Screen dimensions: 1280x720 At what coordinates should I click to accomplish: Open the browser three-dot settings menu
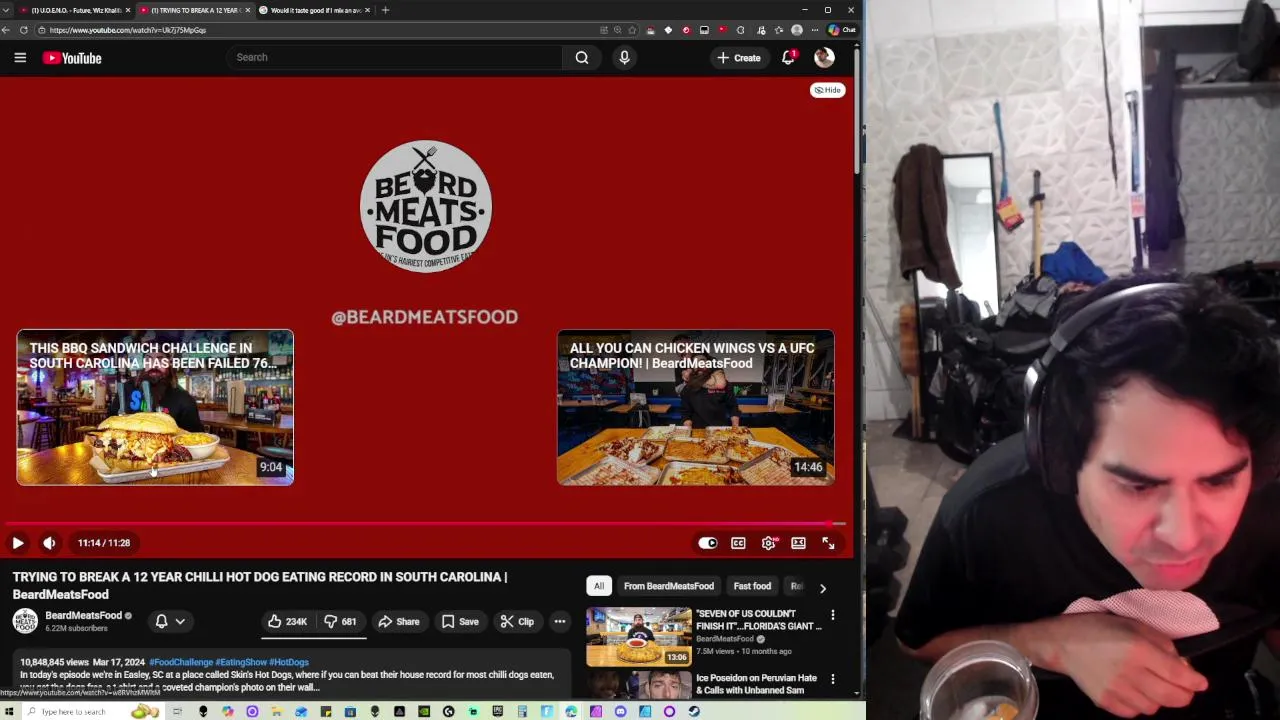pyautogui.click(x=814, y=30)
